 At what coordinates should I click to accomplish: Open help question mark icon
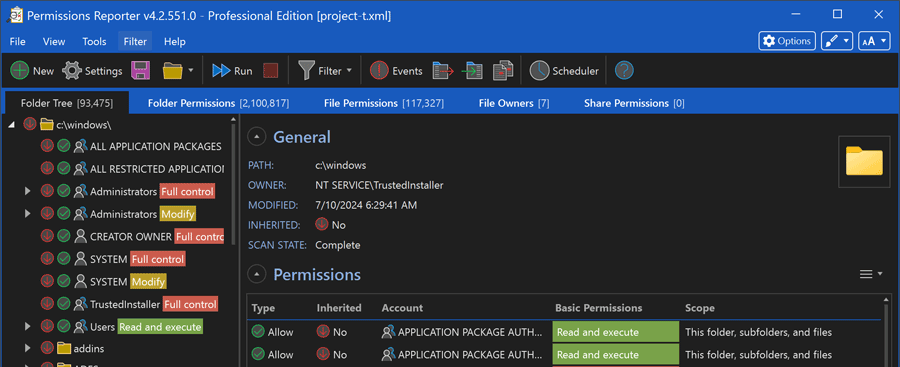point(624,71)
